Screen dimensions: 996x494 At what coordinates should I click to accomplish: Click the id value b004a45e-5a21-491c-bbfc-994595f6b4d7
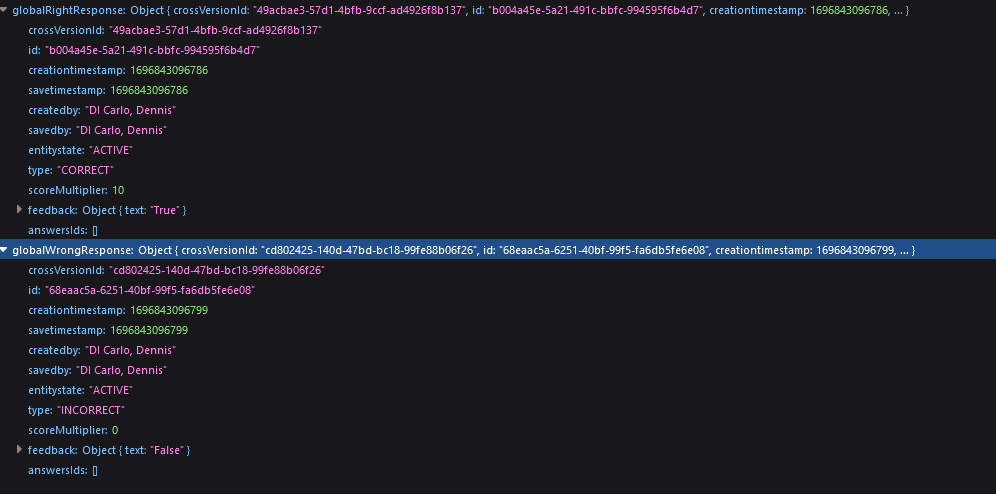(x=152, y=50)
